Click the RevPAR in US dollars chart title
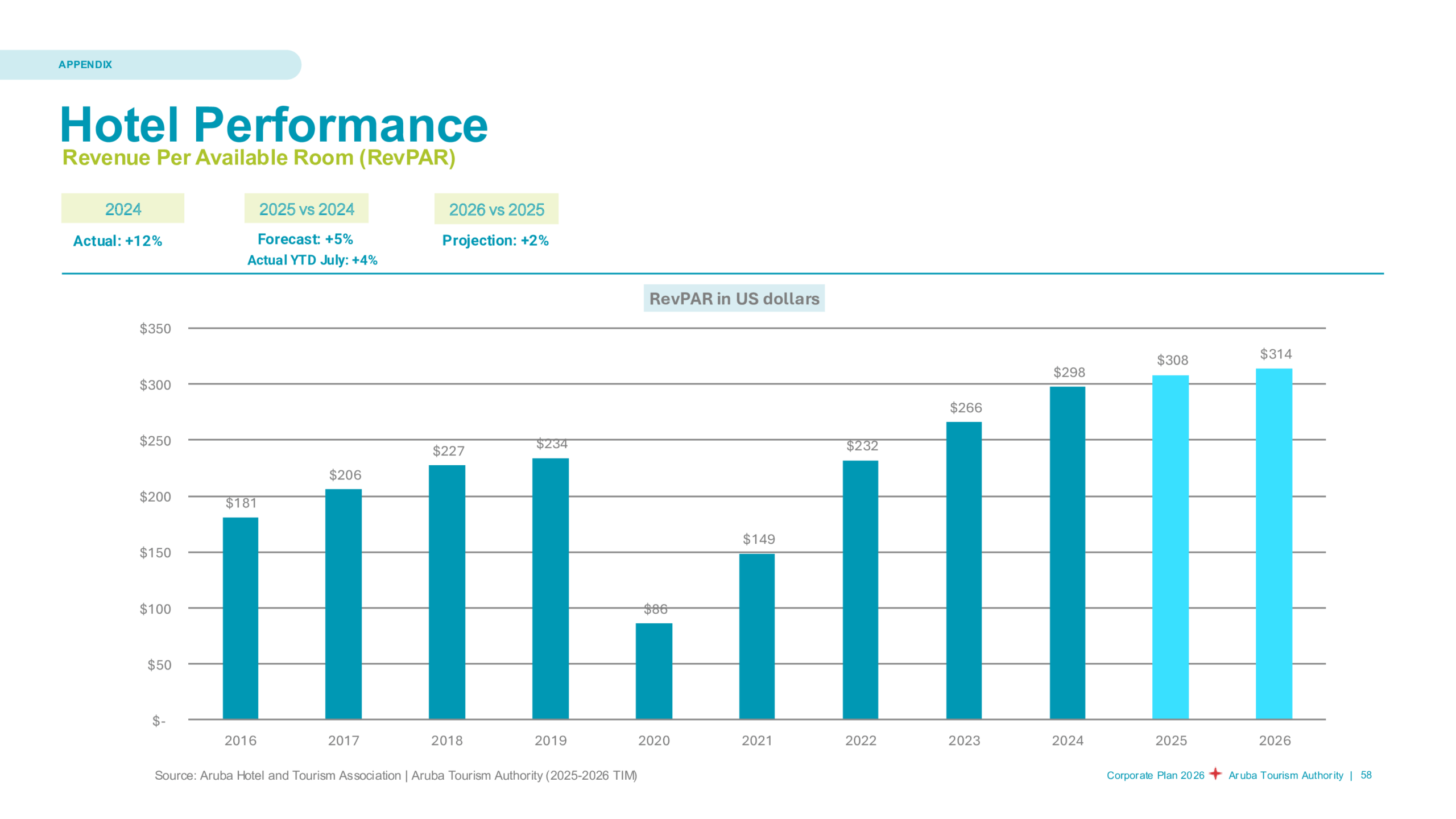1456x819 pixels. [x=733, y=297]
